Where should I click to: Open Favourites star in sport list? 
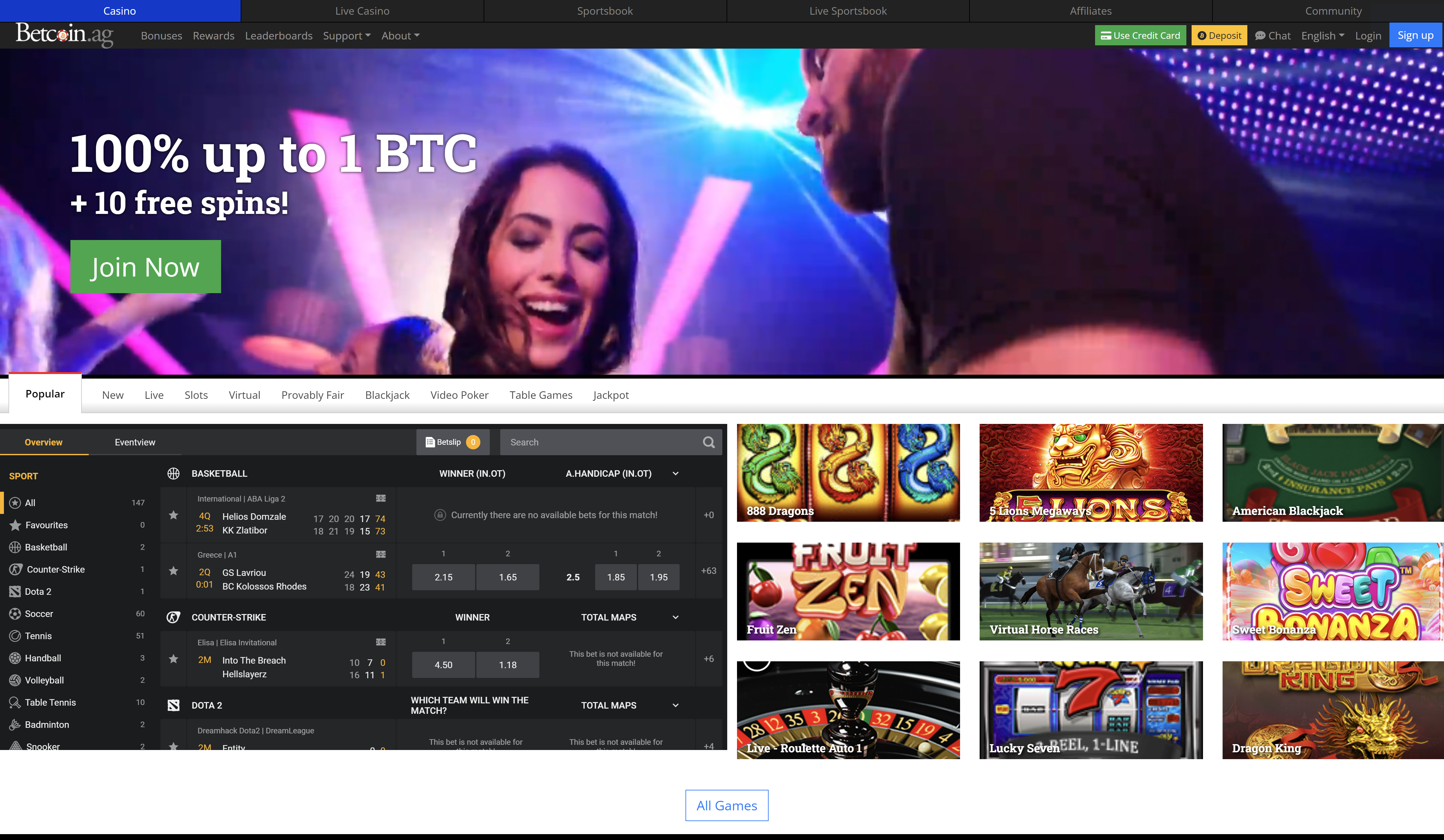[x=15, y=525]
